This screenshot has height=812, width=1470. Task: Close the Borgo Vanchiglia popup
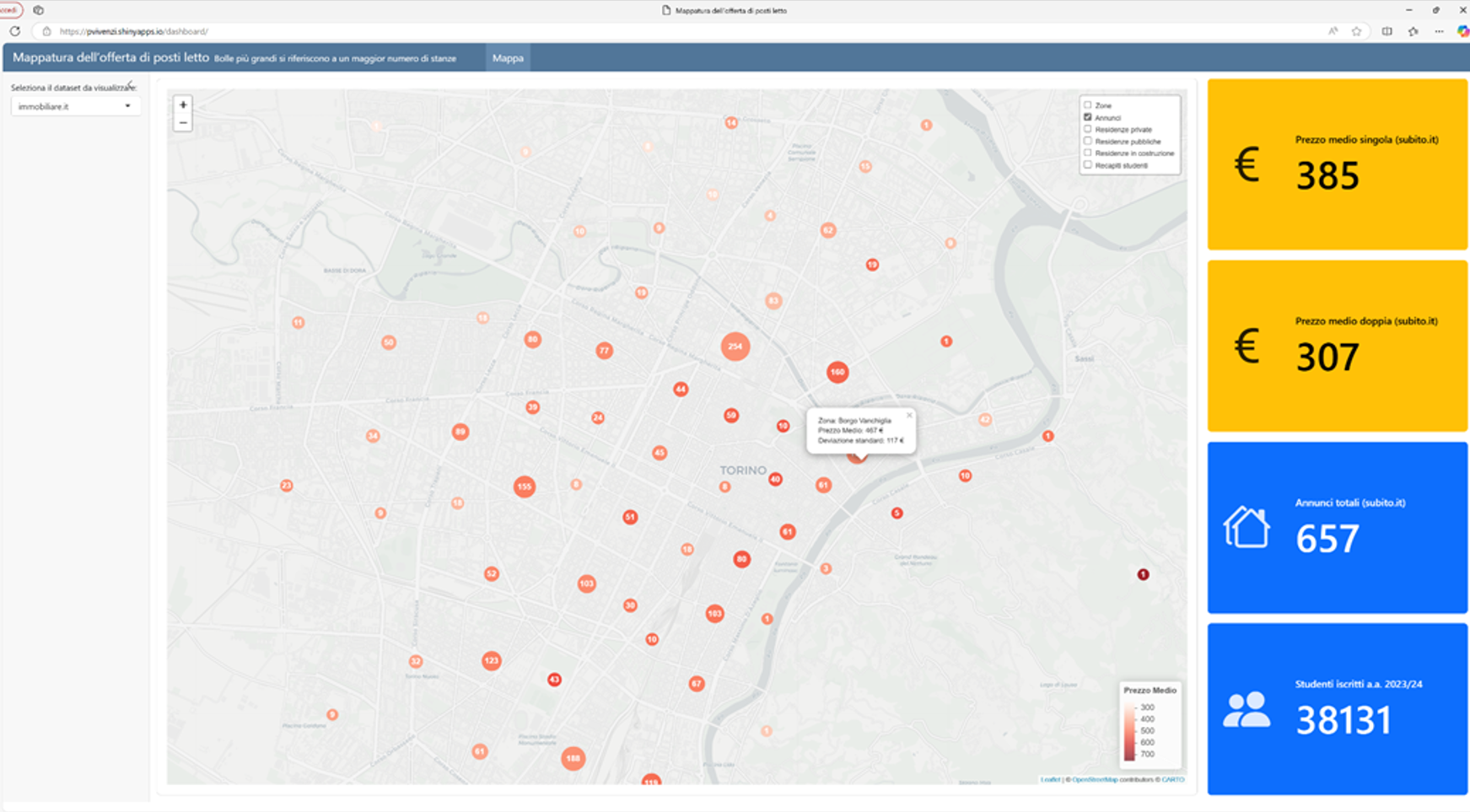(x=909, y=415)
